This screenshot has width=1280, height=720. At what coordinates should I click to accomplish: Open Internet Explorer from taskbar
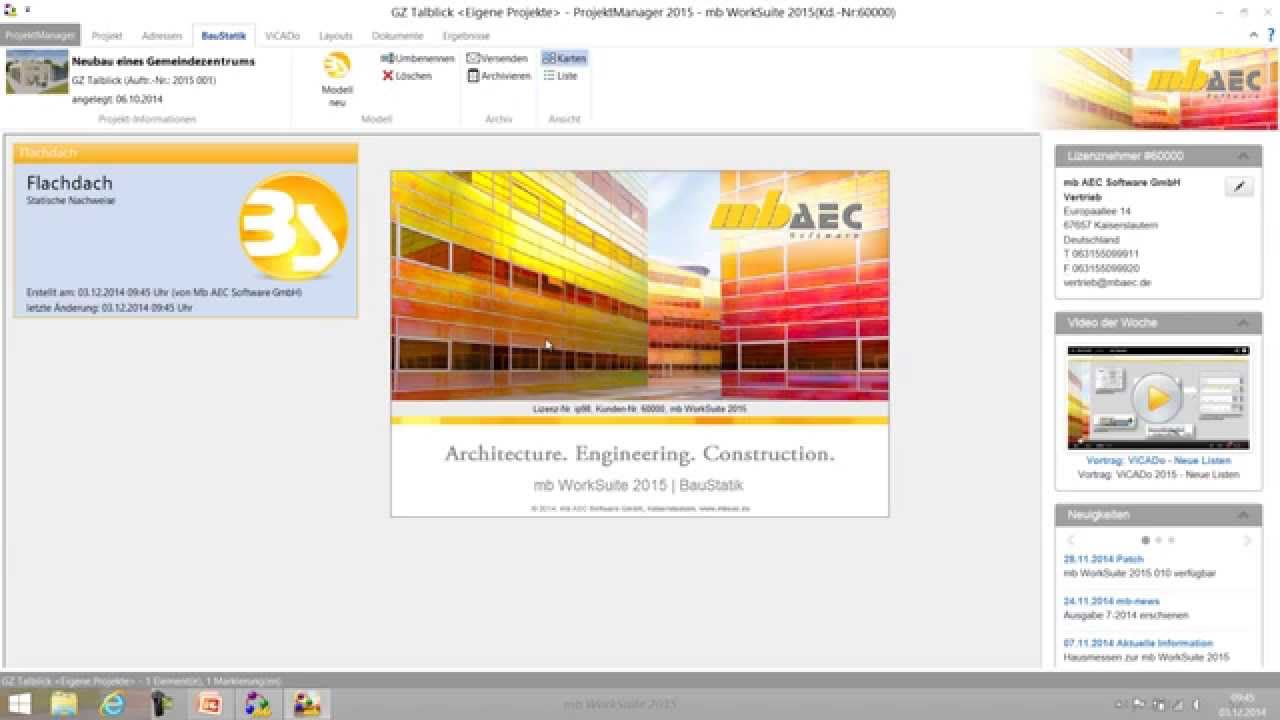click(x=113, y=704)
